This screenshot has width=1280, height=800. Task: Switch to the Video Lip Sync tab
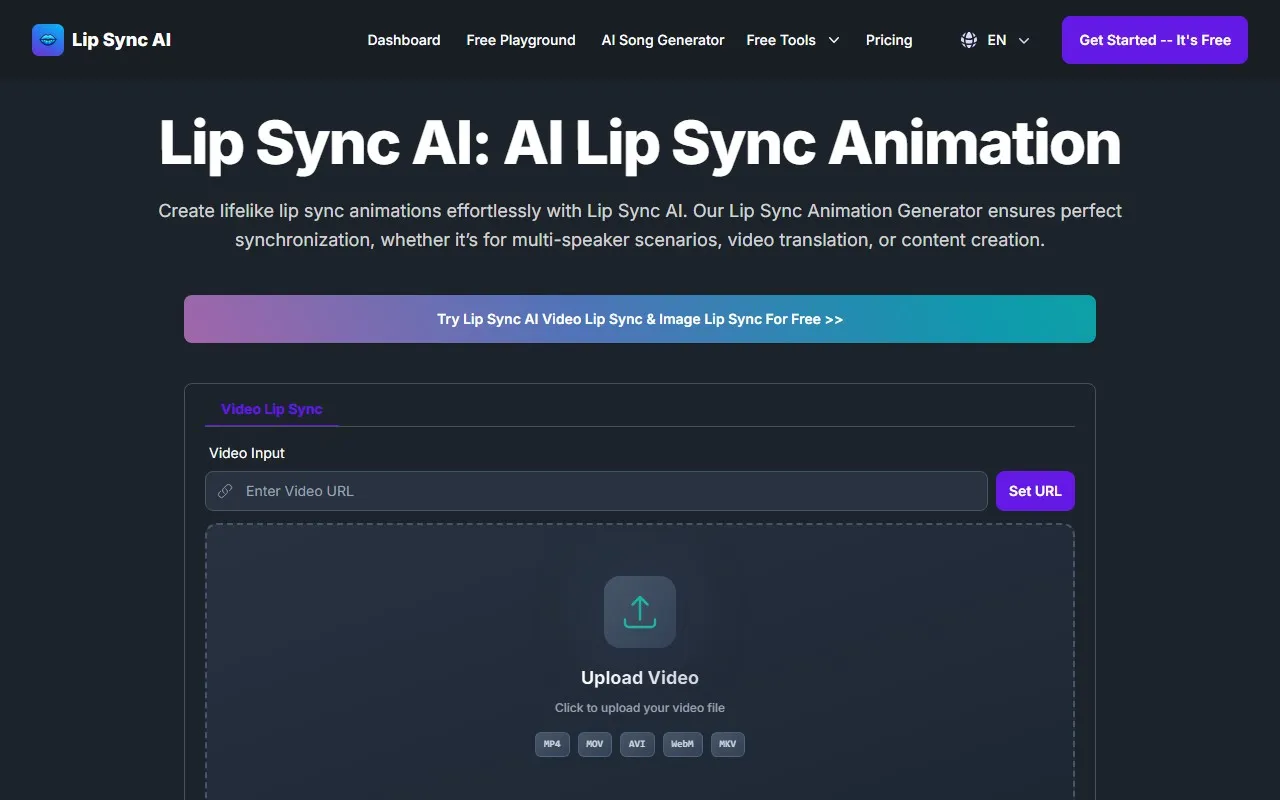(x=271, y=409)
